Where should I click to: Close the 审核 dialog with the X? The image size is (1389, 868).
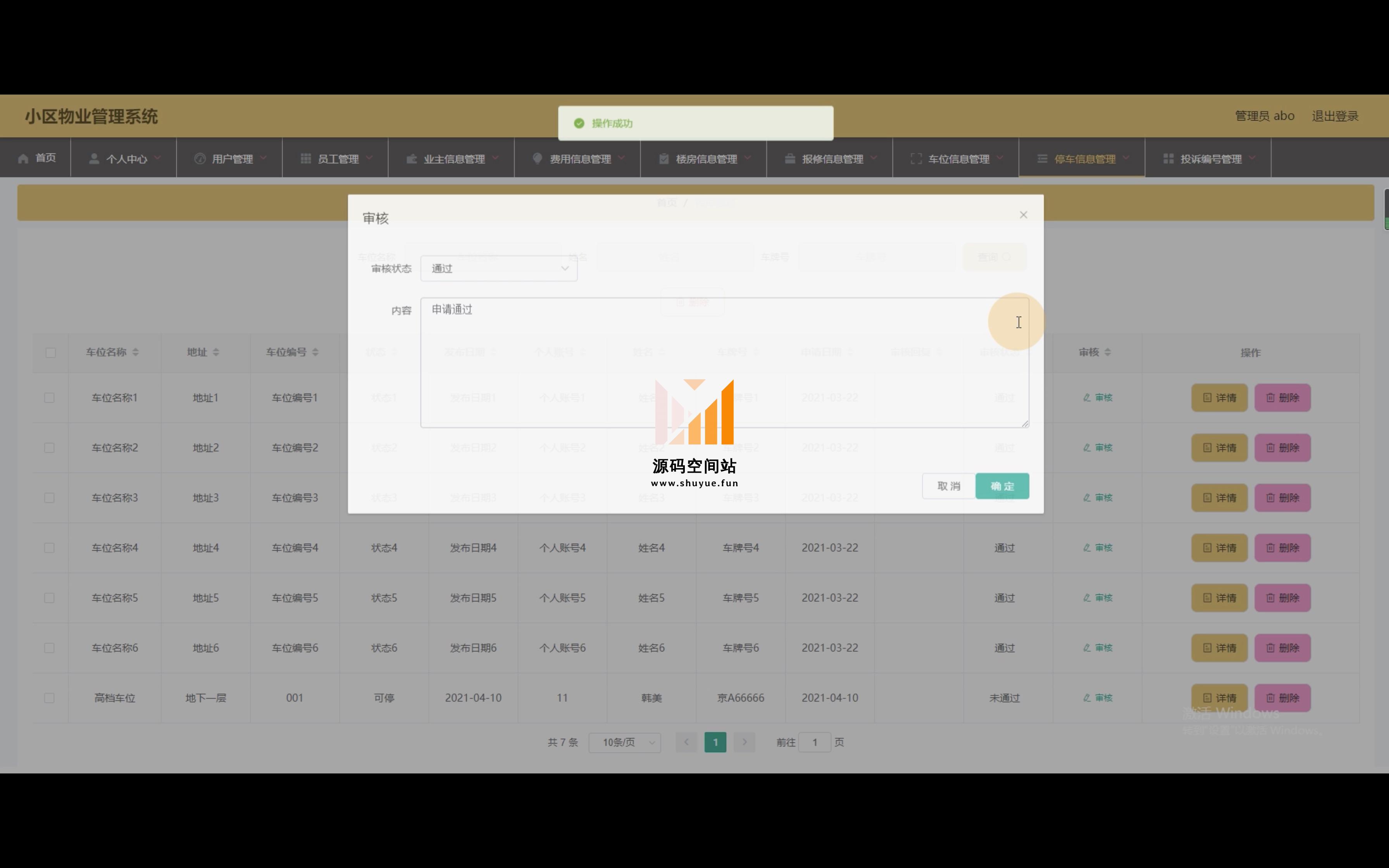click(1023, 215)
